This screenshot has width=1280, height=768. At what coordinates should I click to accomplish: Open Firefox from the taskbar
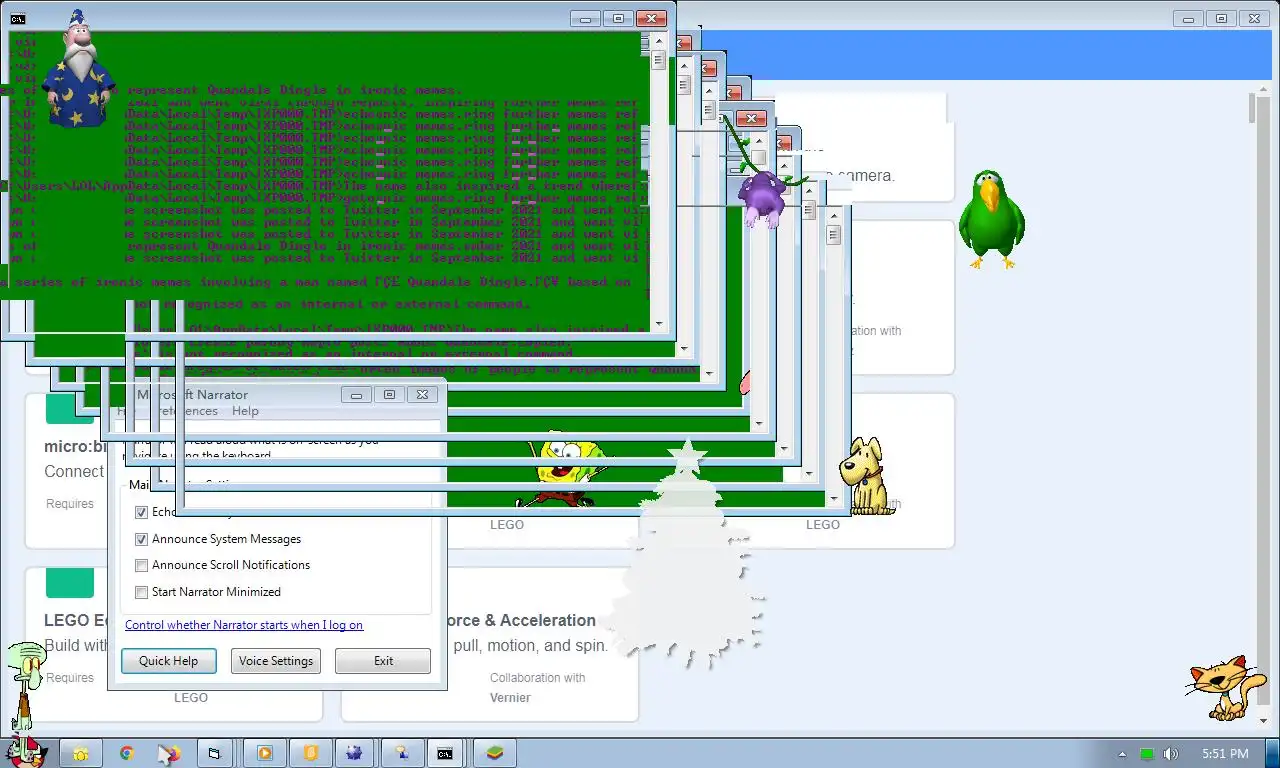click(x=170, y=753)
